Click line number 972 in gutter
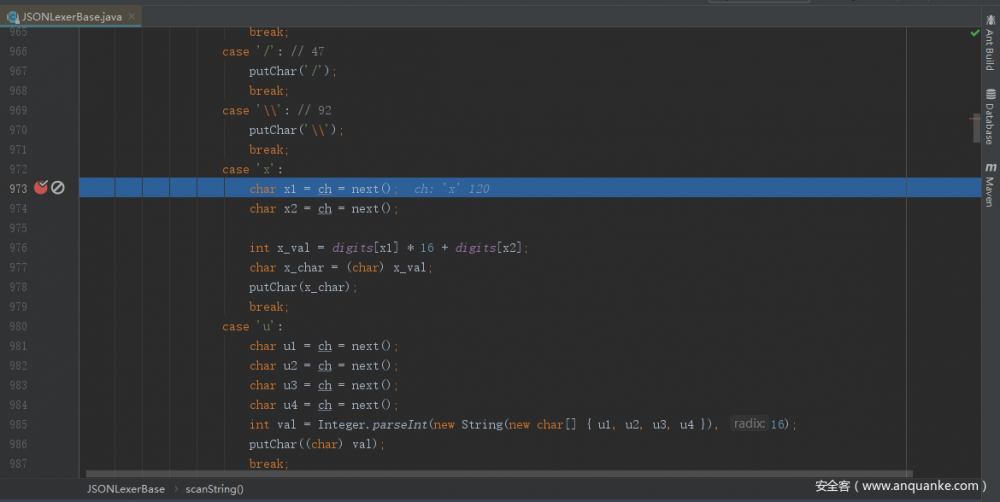The height and width of the screenshot is (502, 1000). (x=18, y=169)
